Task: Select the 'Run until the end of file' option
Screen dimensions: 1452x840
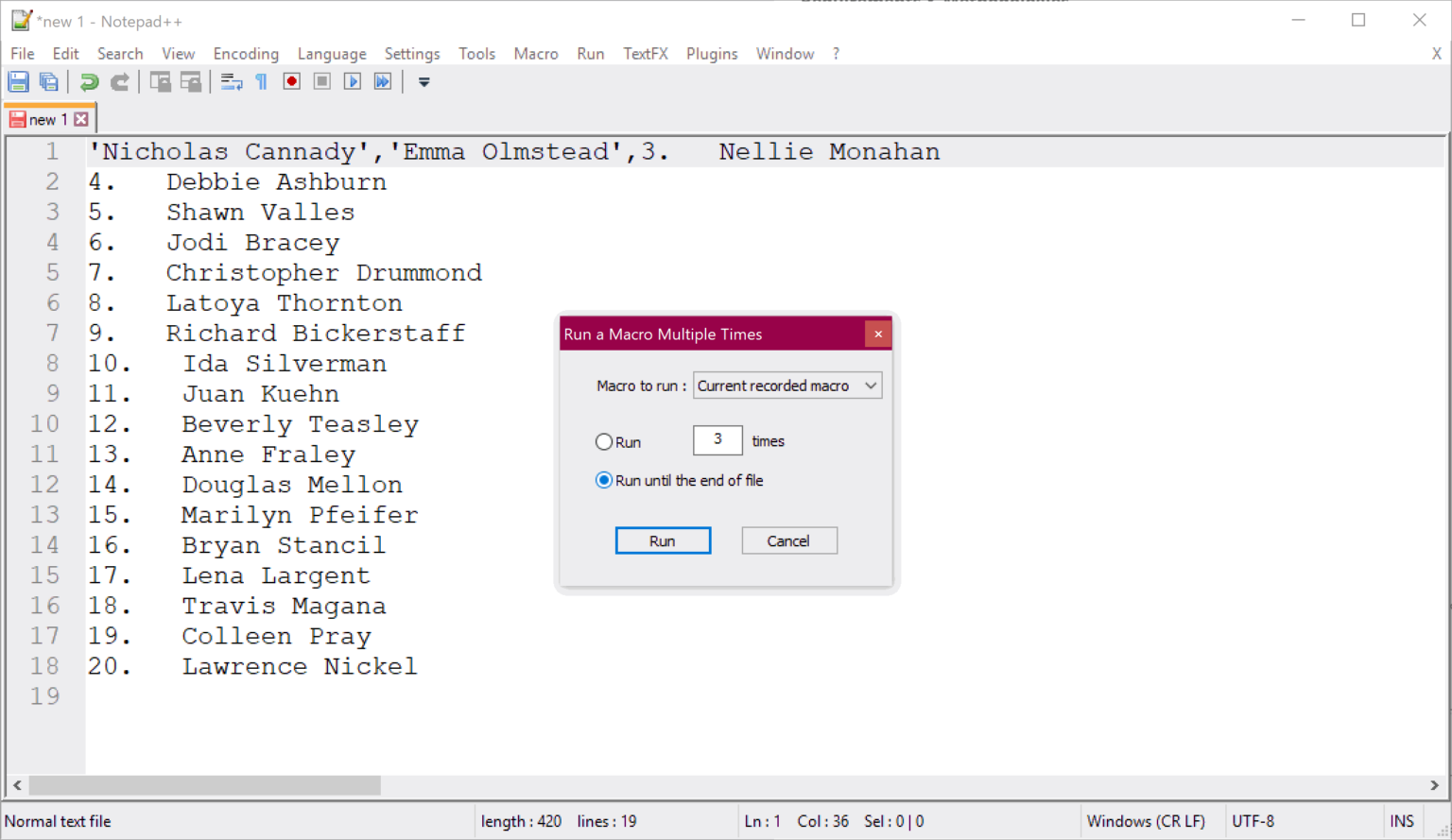Action: [x=604, y=480]
